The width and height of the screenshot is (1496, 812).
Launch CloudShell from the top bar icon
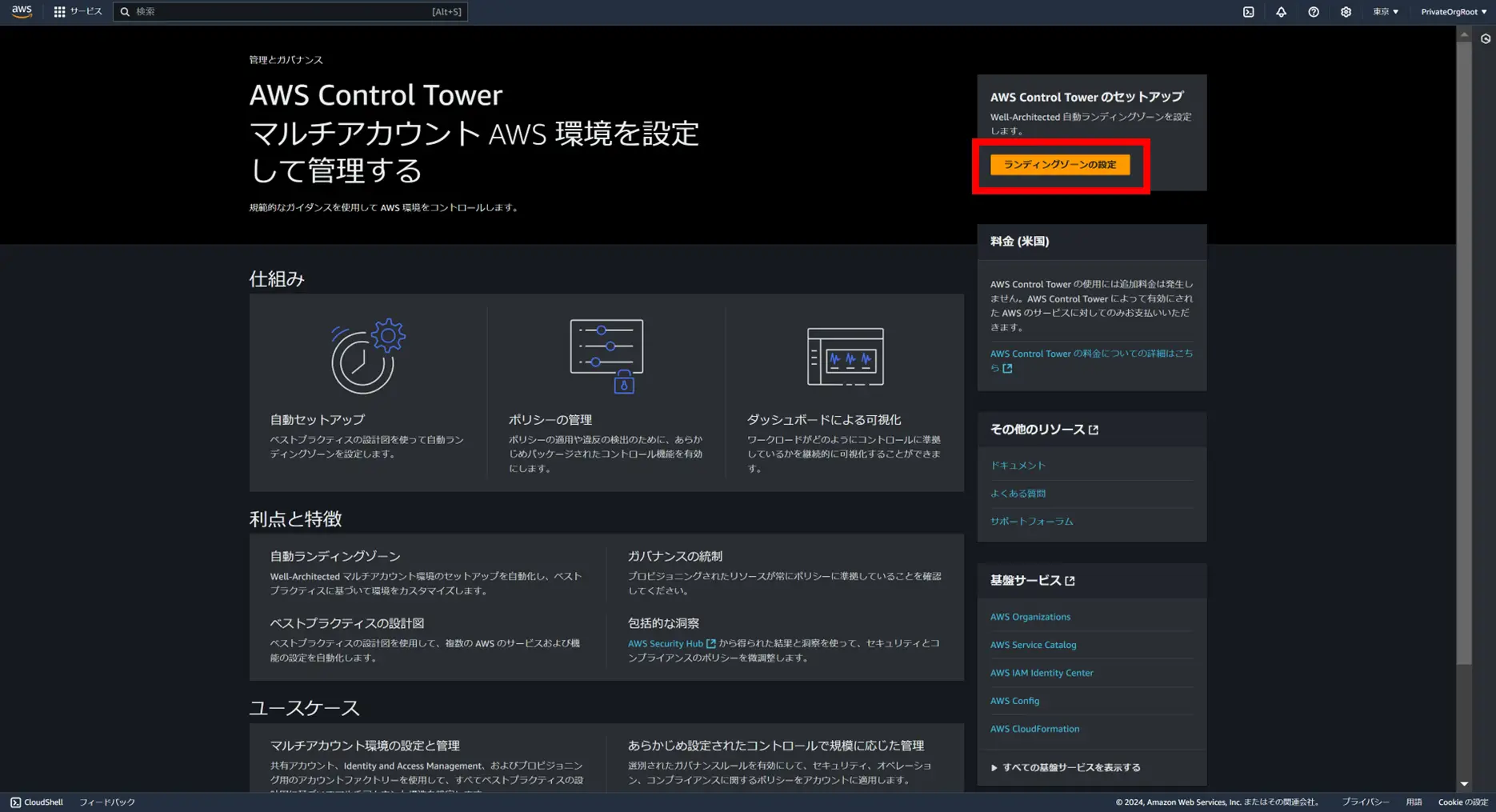1248,12
